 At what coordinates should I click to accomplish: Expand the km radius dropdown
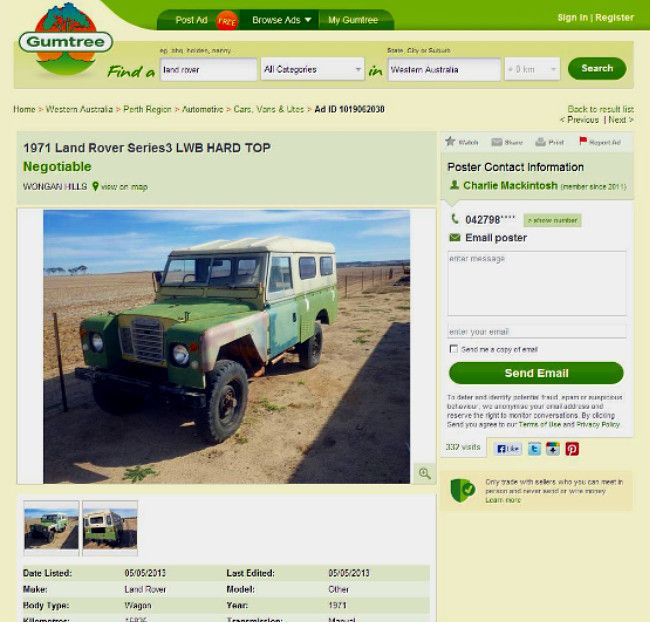tap(532, 69)
